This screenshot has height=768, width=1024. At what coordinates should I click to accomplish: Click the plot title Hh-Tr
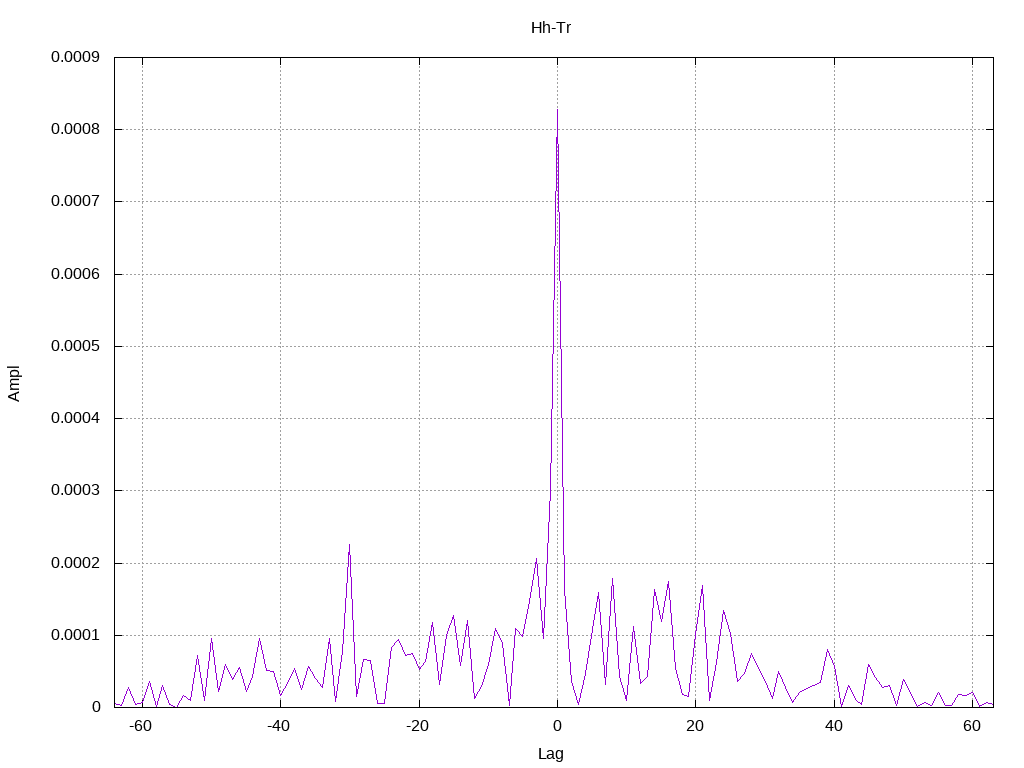pos(551,28)
